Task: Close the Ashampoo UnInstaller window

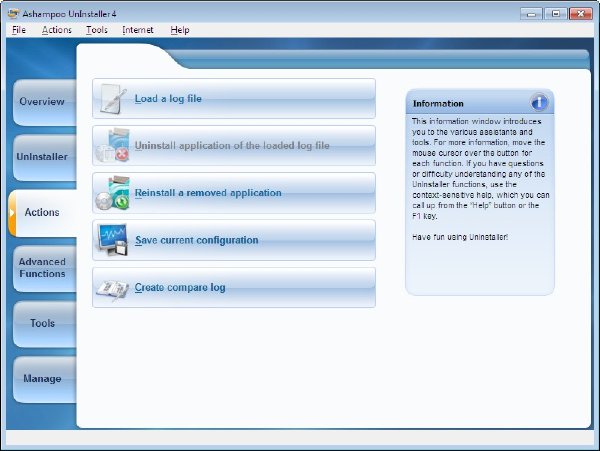Action: coord(580,14)
